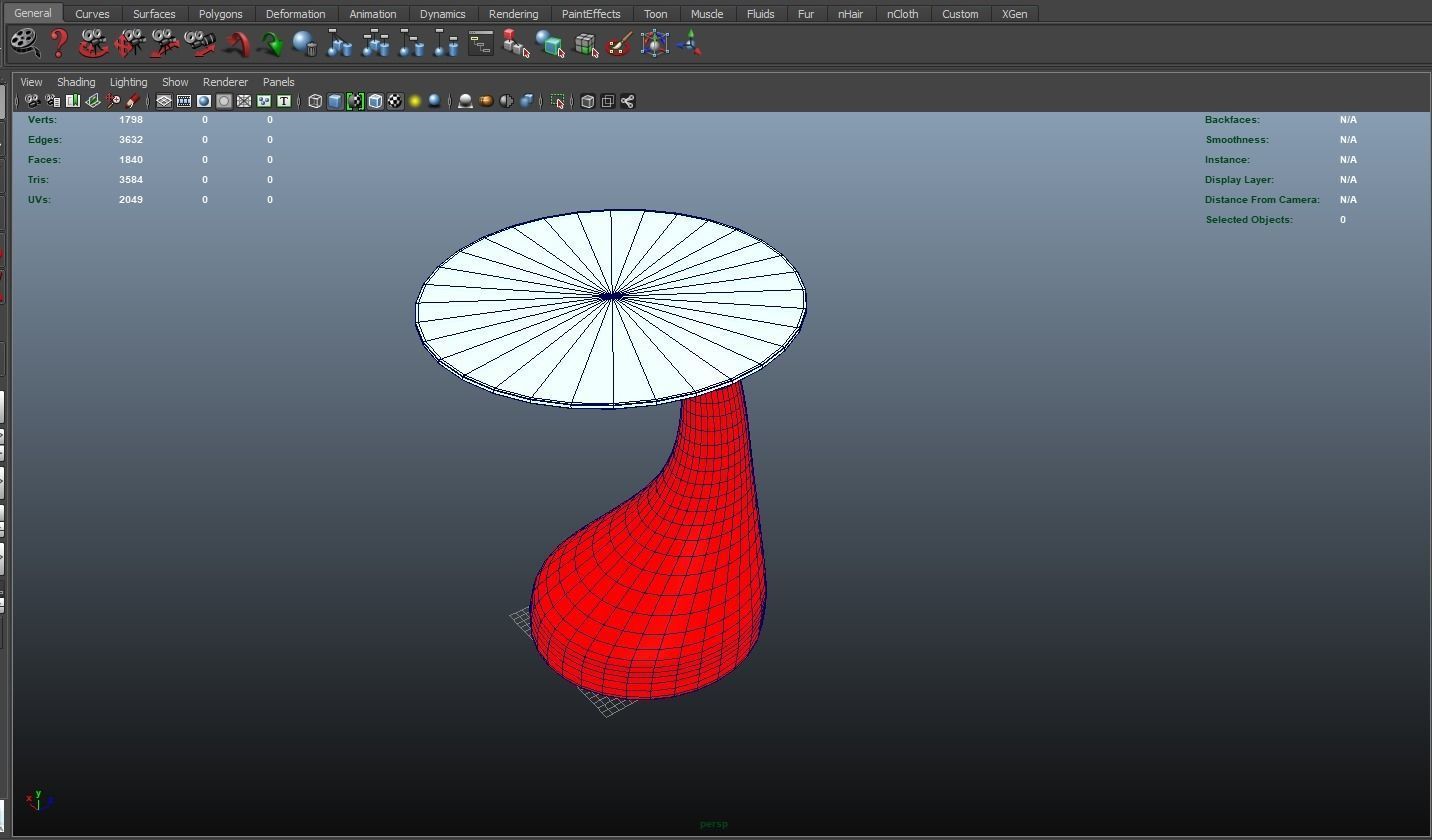1432x840 pixels.
Task: Open the Lighting menu
Action: (x=128, y=82)
